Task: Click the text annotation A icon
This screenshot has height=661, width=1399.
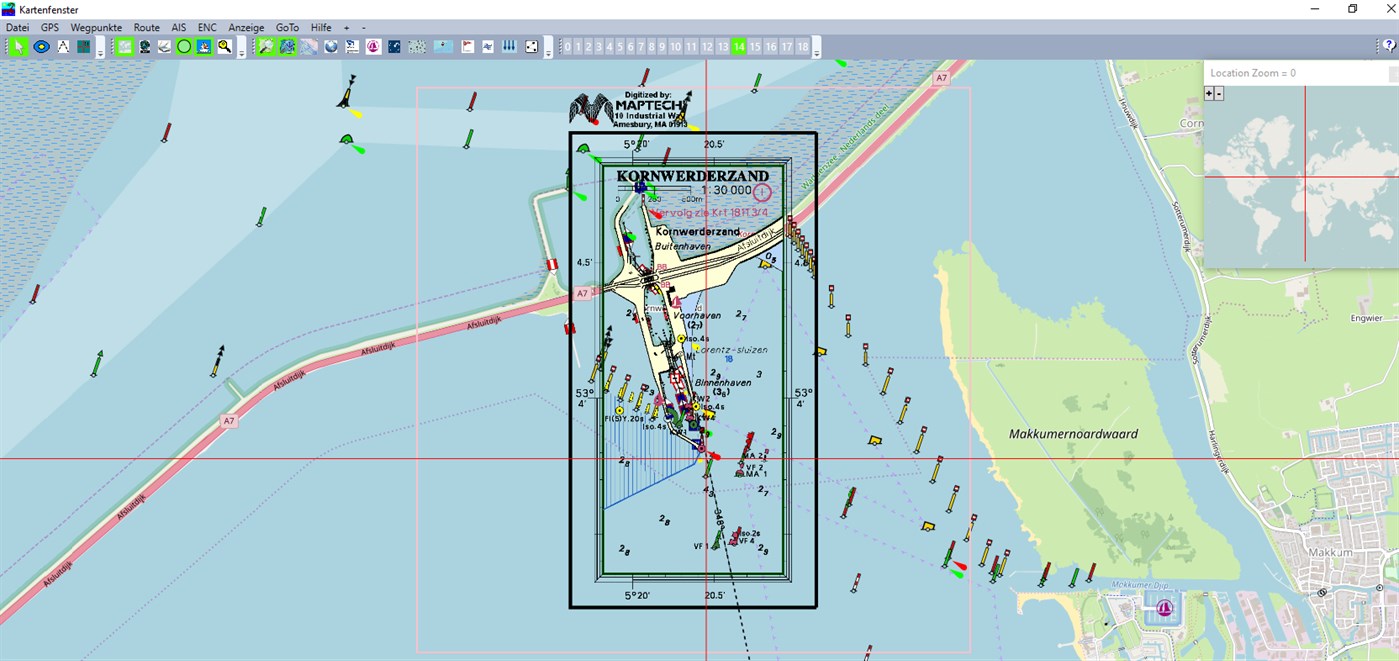Action: point(62,46)
